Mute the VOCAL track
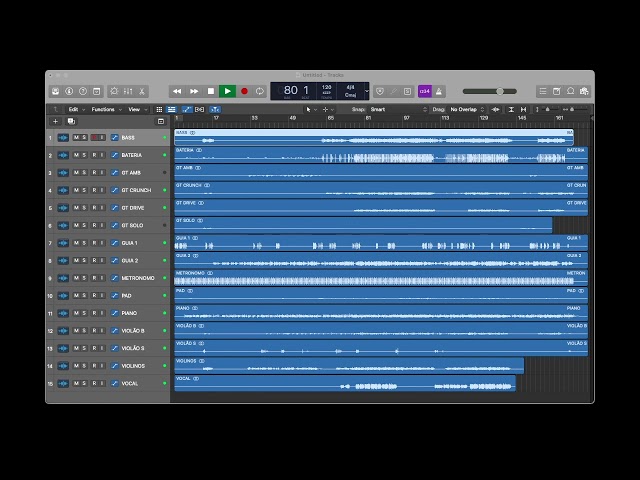 pos(76,384)
